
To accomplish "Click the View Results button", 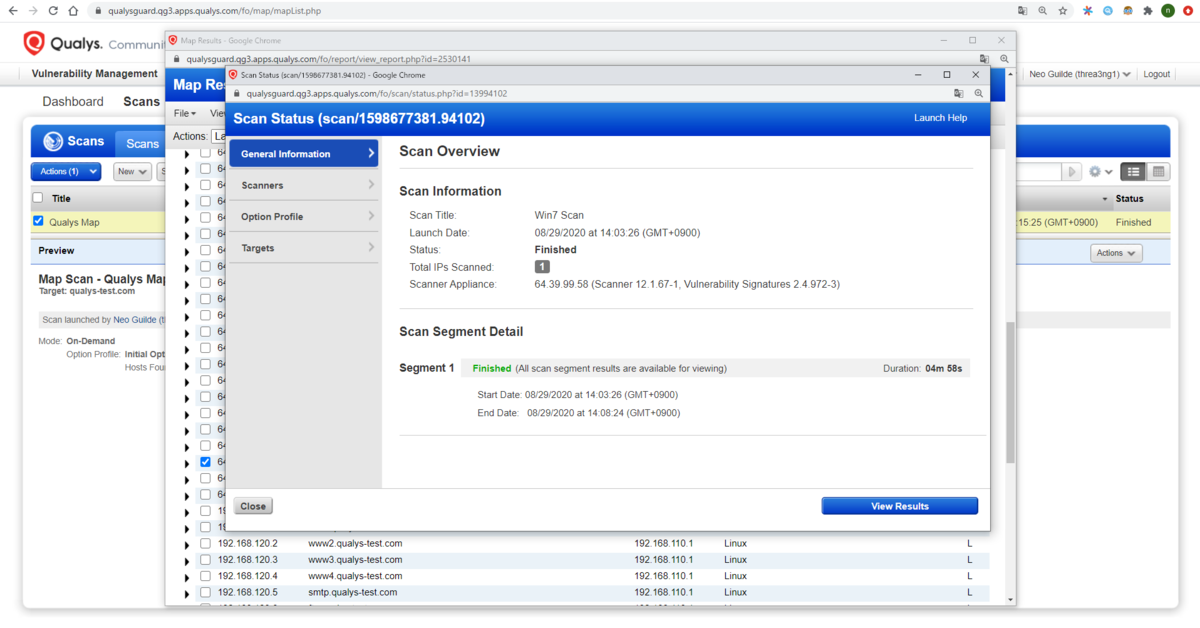I will point(900,506).
